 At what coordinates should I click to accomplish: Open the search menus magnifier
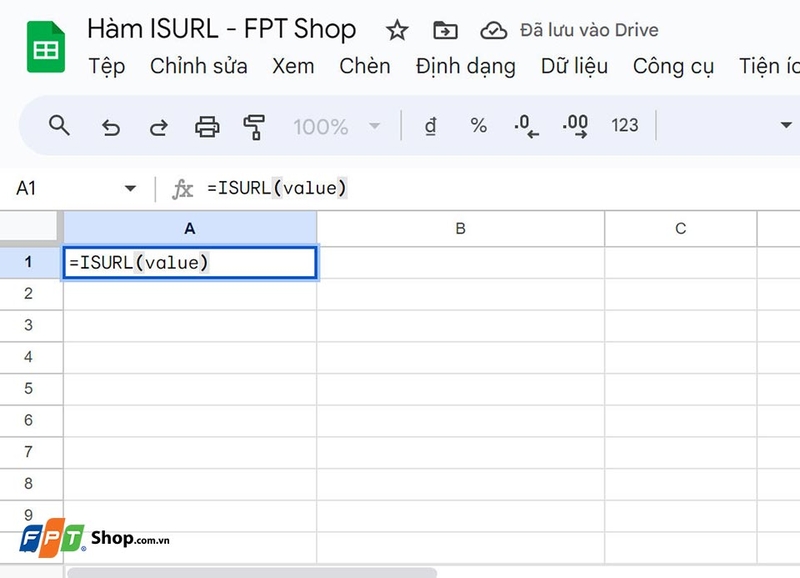[60, 126]
